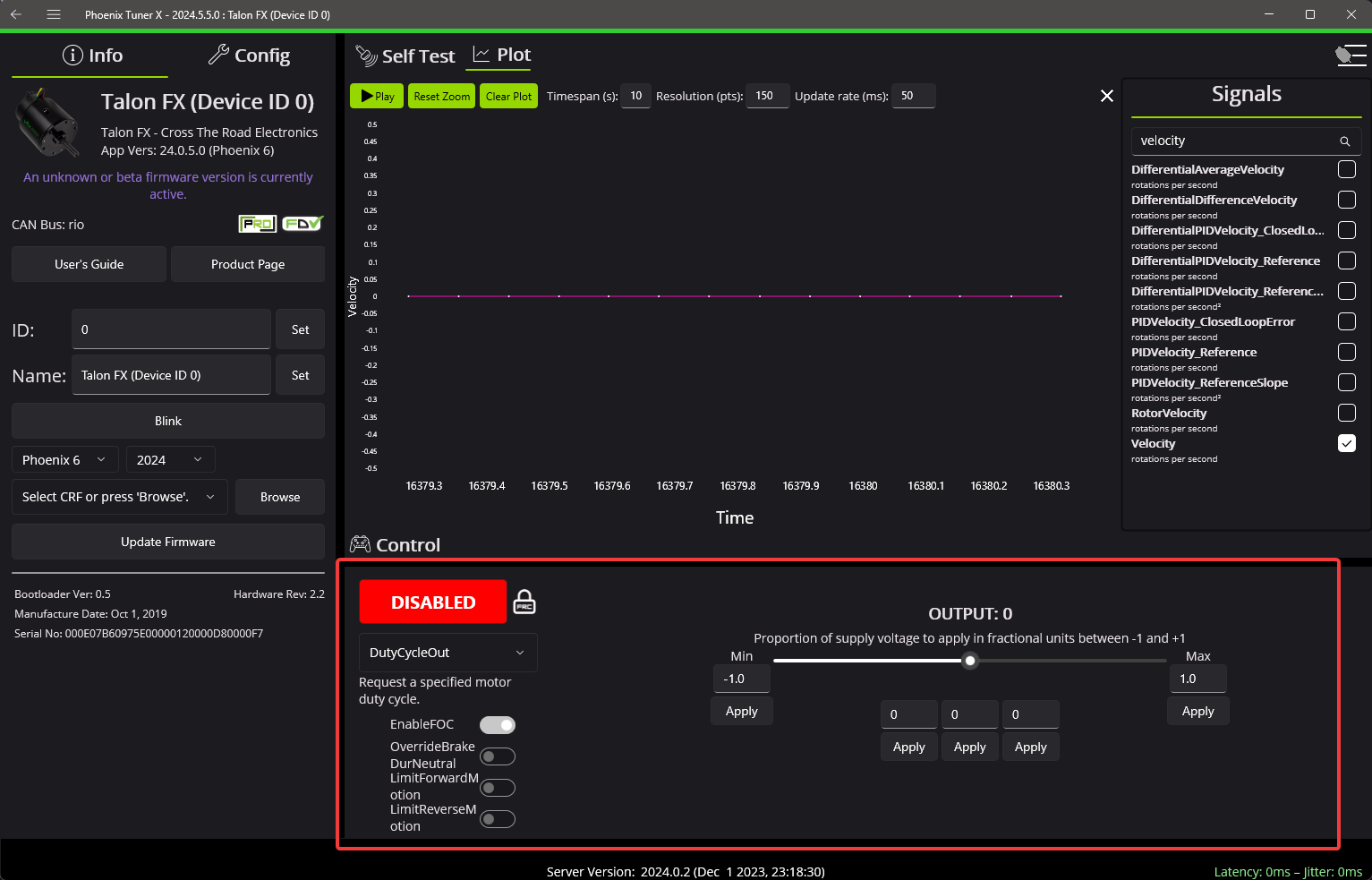Click the Max value field showing 1.0
The height and width of the screenshot is (880, 1372).
point(1198,679)
